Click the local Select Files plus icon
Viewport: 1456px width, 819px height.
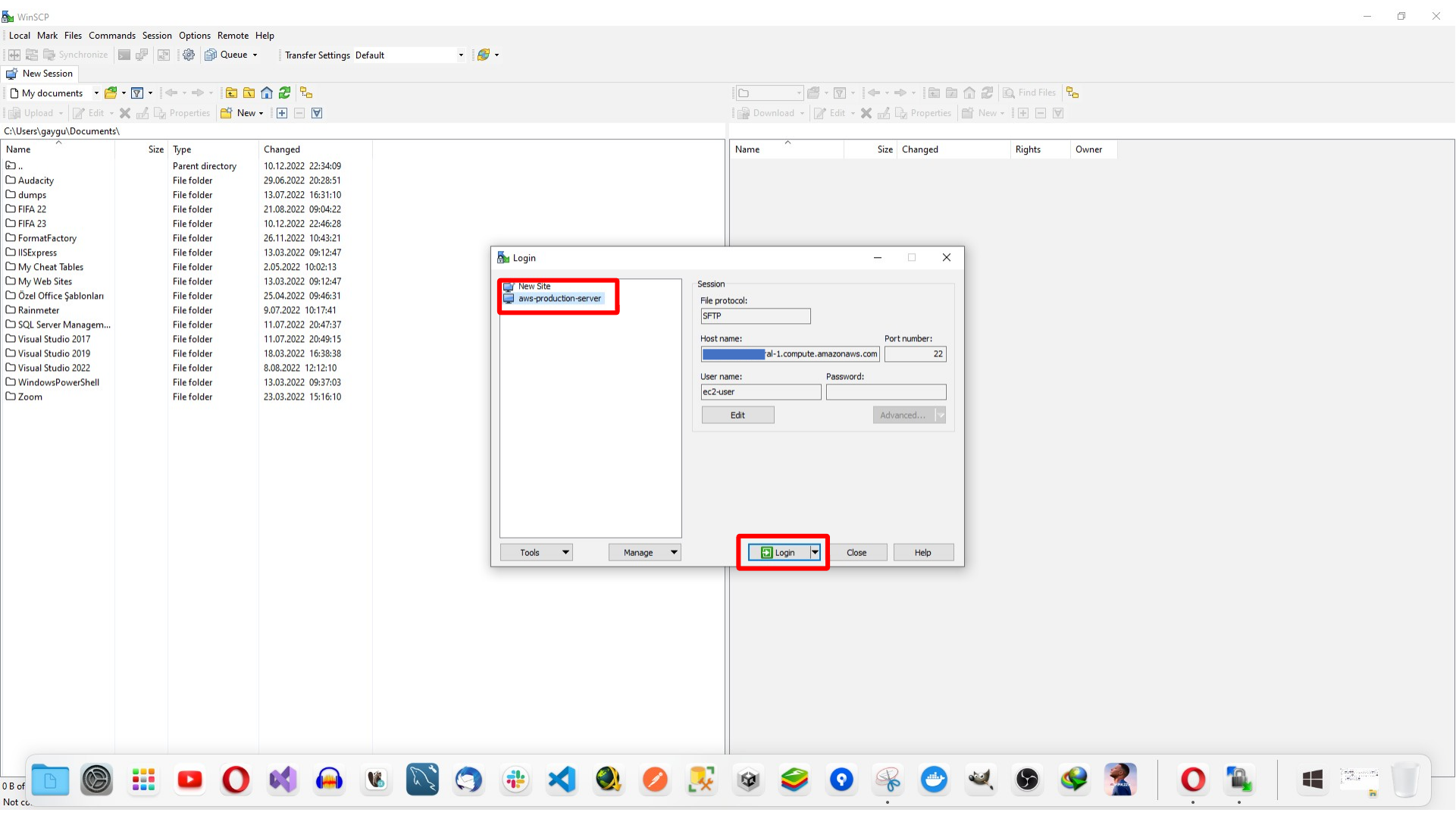click(x=282, y=113)
